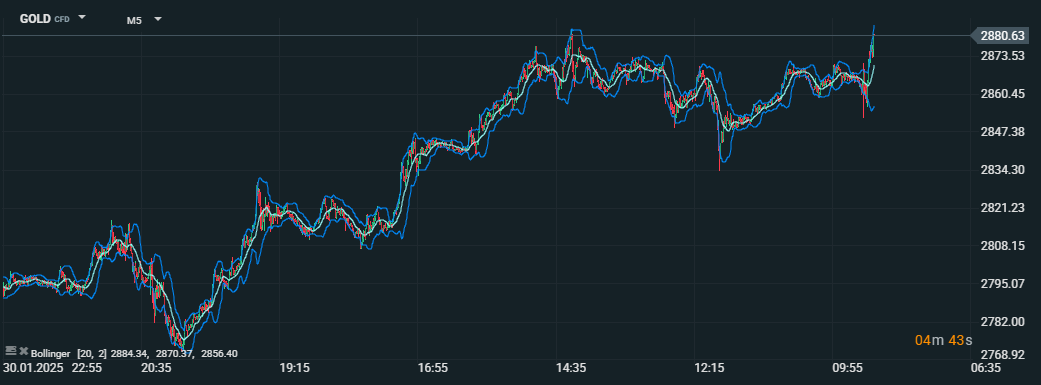Click the 2768.92 price axis label

1002,354
